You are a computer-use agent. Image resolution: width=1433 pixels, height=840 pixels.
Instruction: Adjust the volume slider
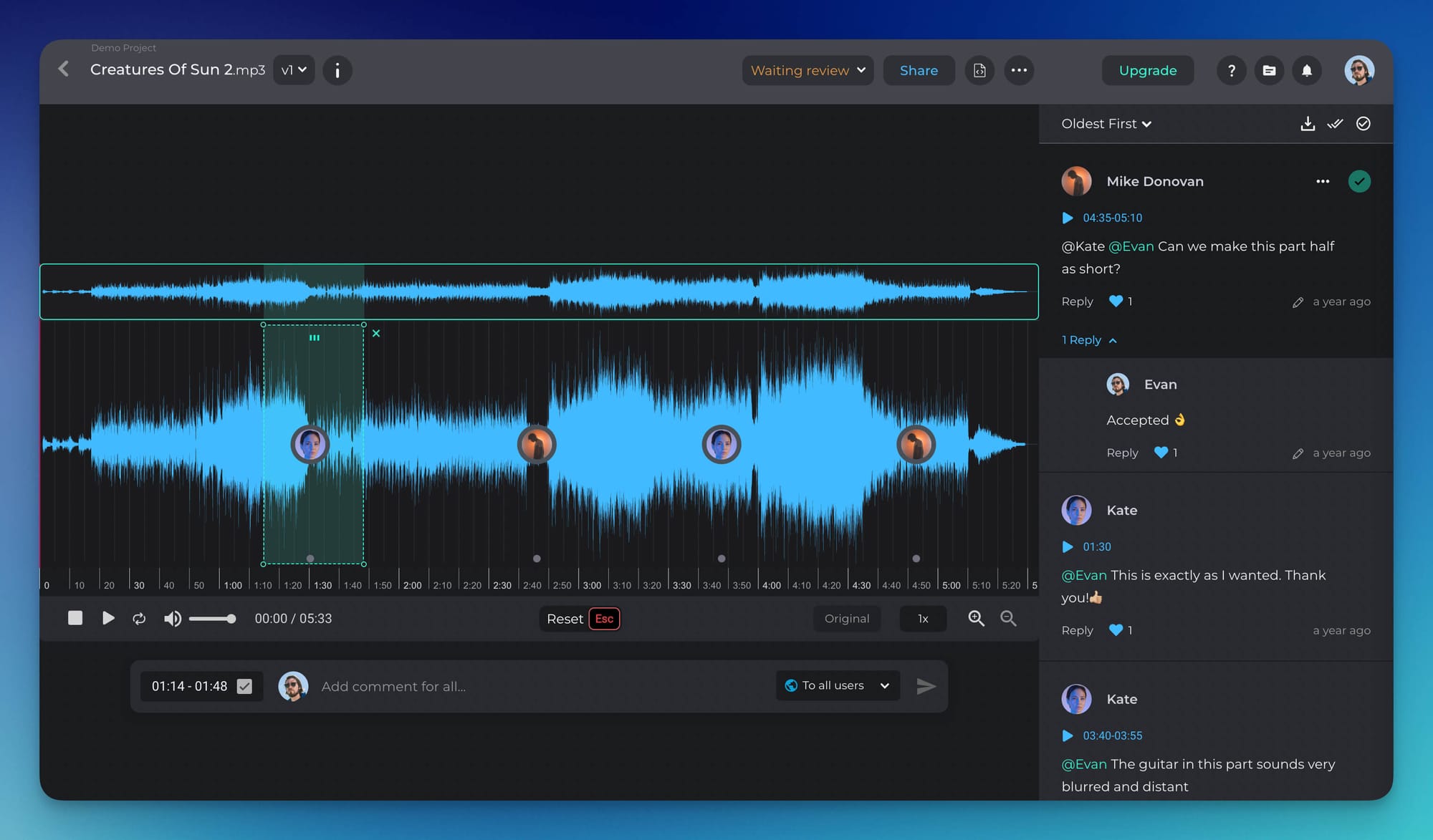click(x=213, y=618)
